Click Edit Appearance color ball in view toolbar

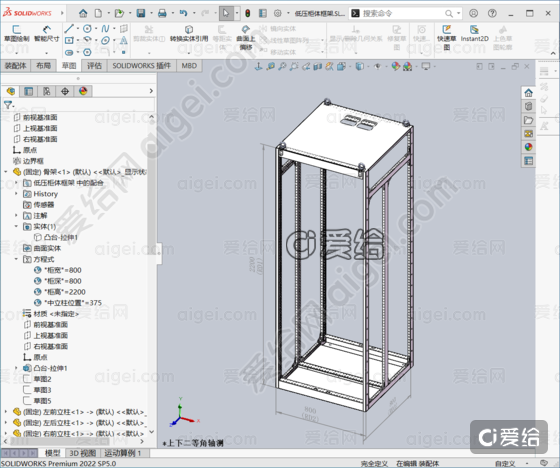tap(395, 66)
